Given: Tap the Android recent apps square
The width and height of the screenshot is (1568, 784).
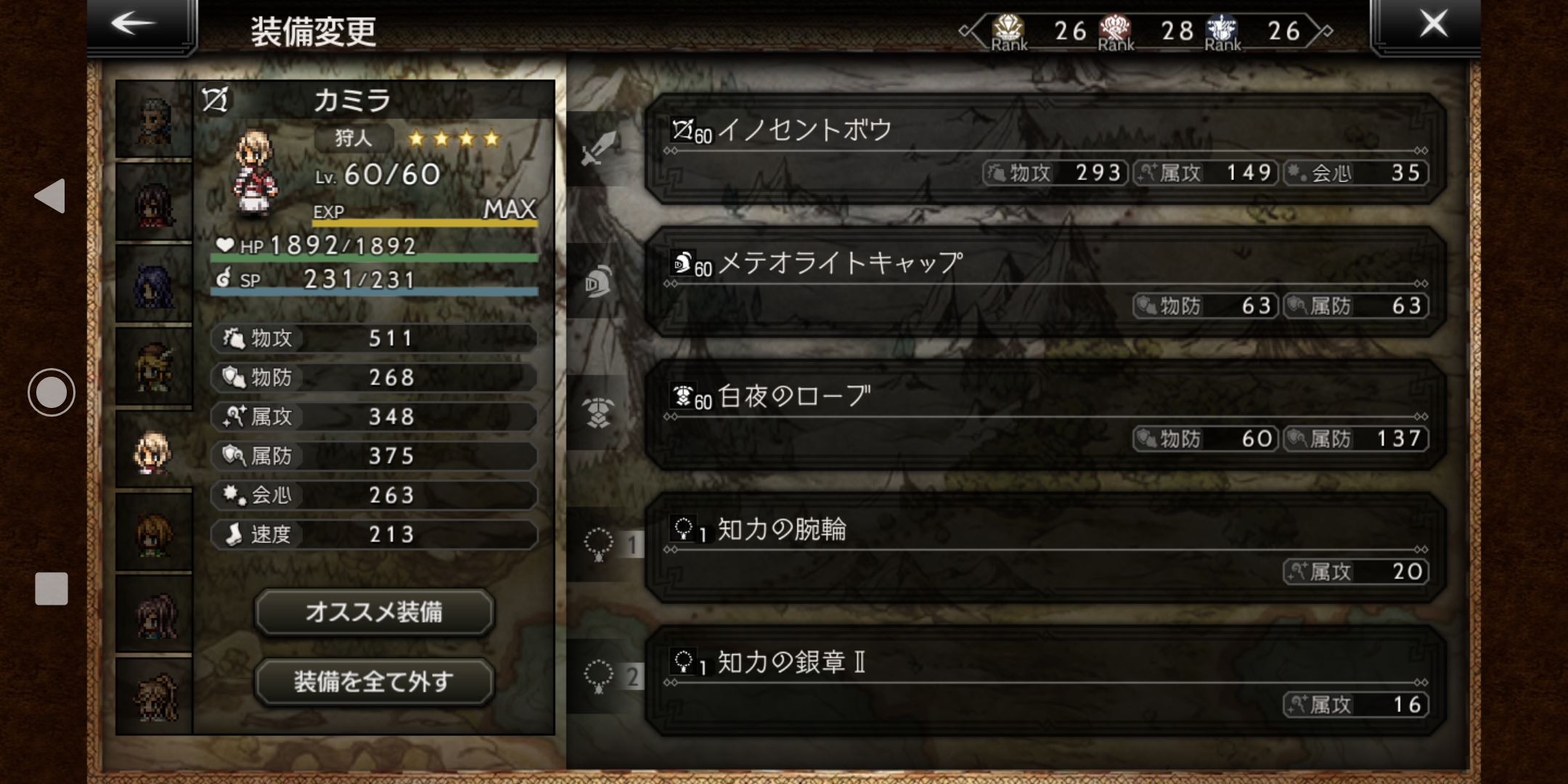Looking at the screenshot, I should [x=51, y=588].
